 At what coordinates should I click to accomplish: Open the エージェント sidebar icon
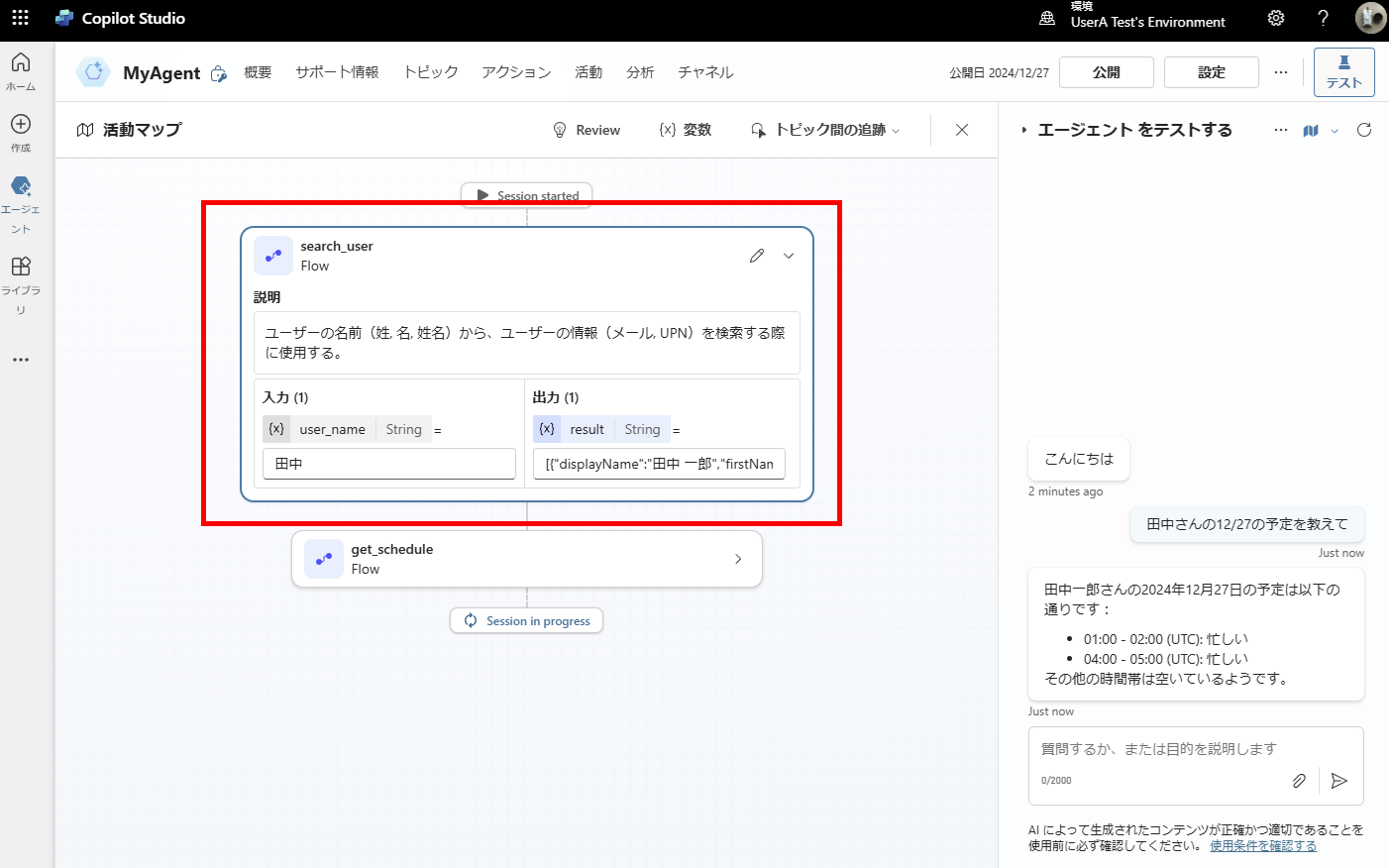click(x=20, y=188)
